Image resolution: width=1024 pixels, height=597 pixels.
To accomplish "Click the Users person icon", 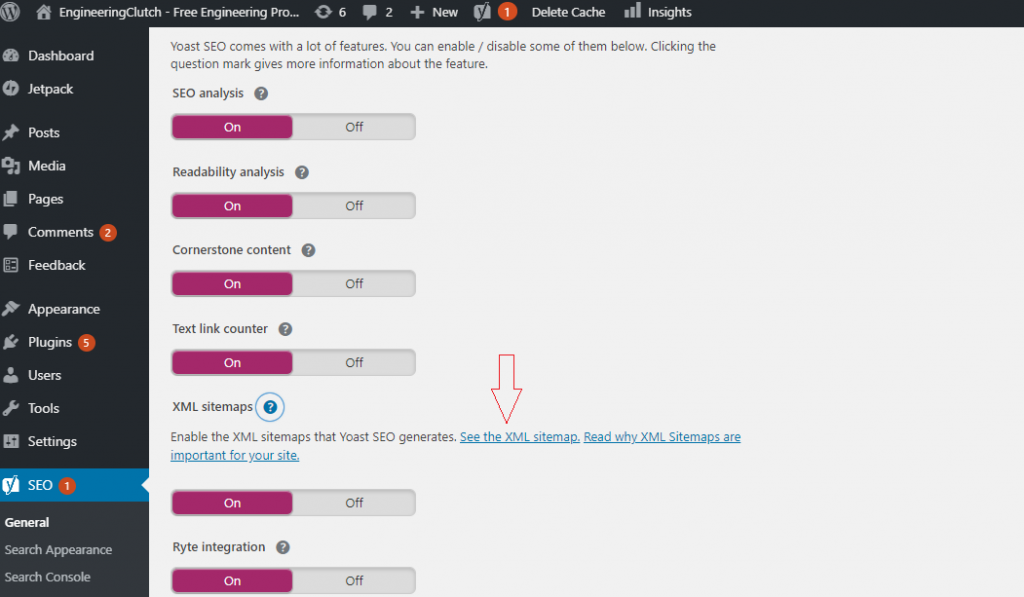I will [x=10, y=375].
